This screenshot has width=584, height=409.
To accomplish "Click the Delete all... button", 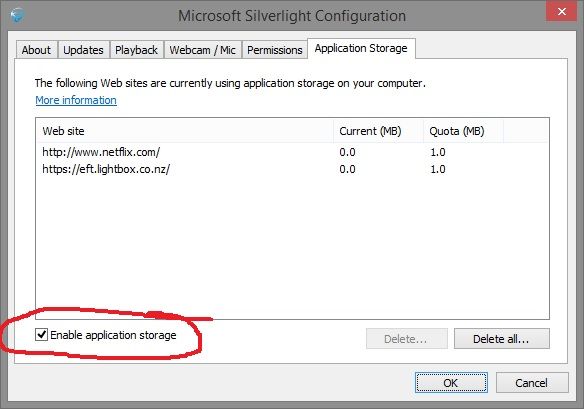I will [x=501, y=339].
